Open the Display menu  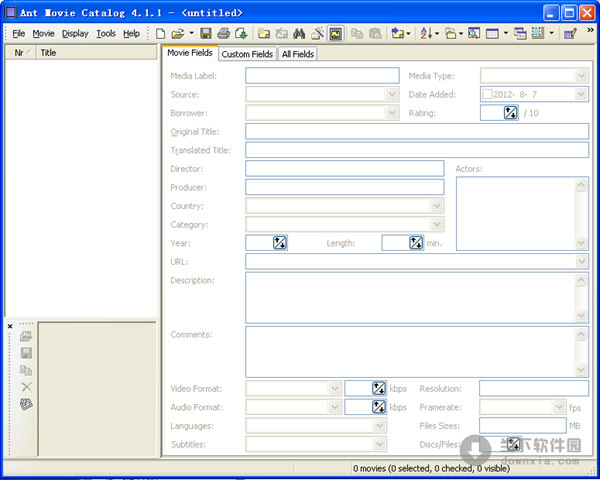75,34
